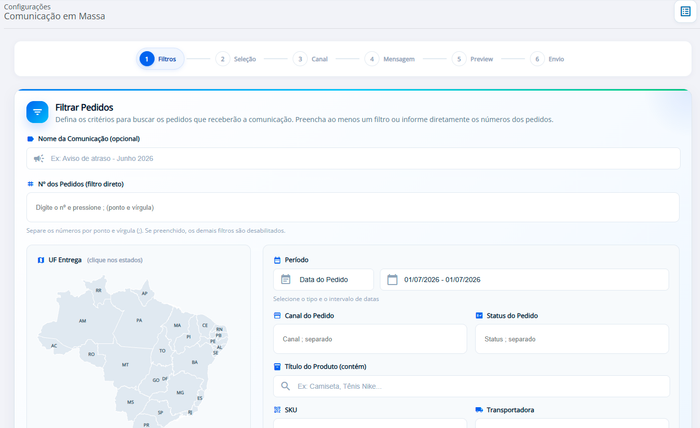700x428 pixels.
Task: Select the AM state on the Brazil map
Action: tap(82, 320)
